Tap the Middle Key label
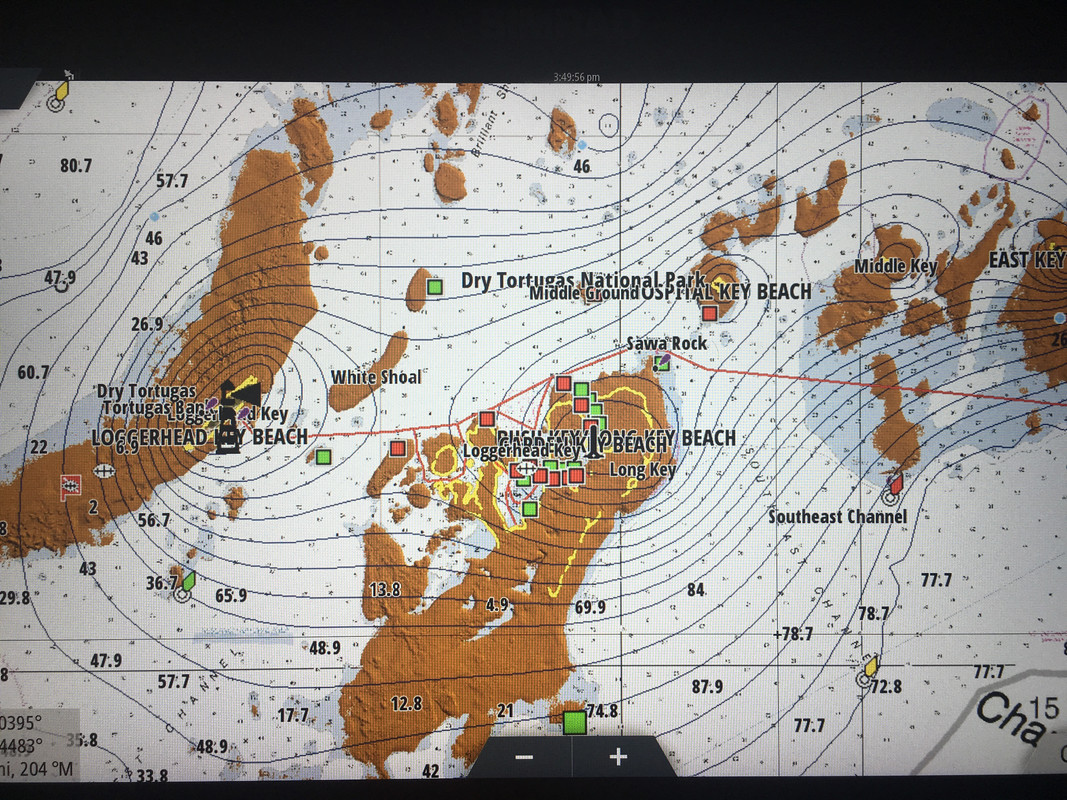Viewport: 1067px width, 800px height. [896, 266]
